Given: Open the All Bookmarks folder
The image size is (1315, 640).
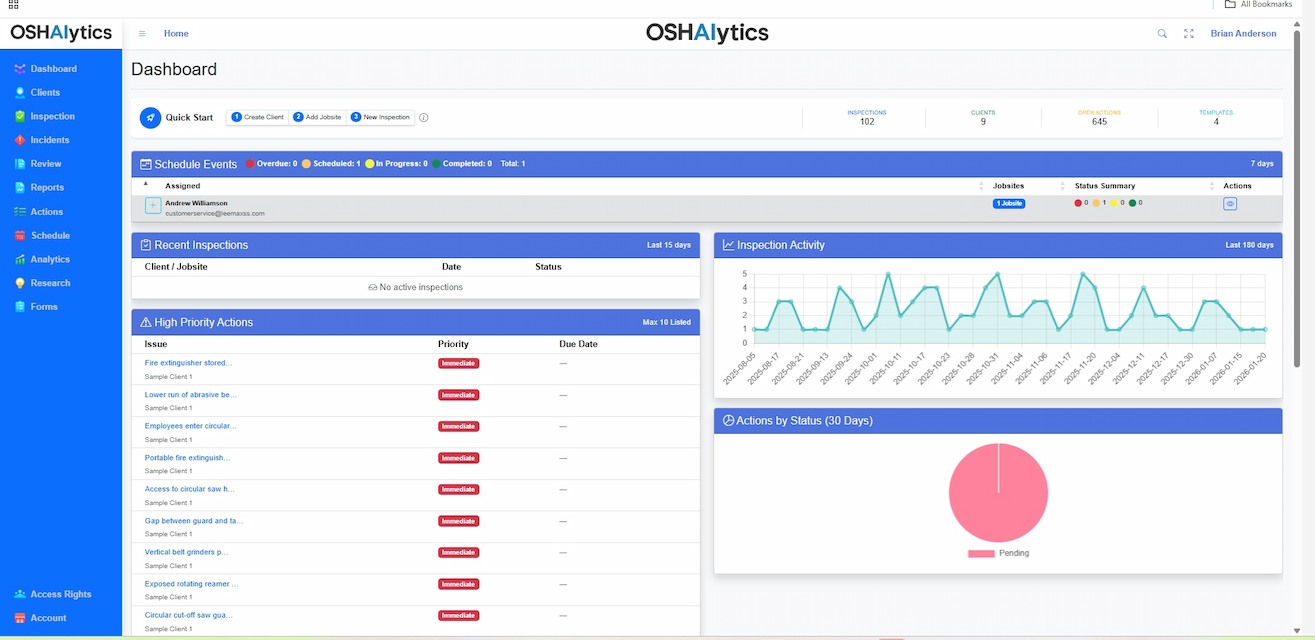Looking at the screenshot, I should coord(1258,4).
